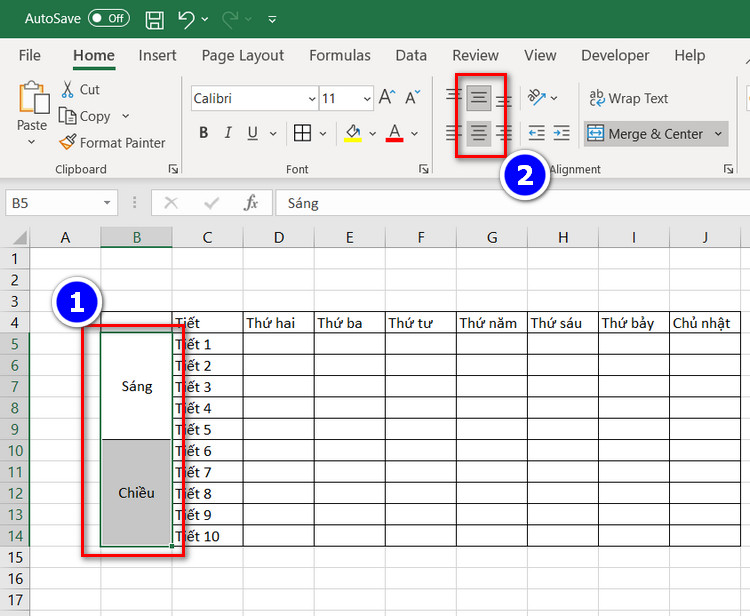Open Clipboard pane dialog launcher
The height and width of the screenshot is (616, 750).
pyautogui.click(x=173, y=169)
